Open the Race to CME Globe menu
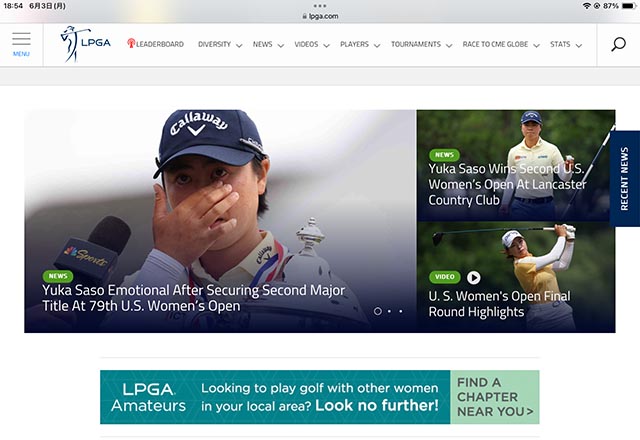 tap(495, 44)
